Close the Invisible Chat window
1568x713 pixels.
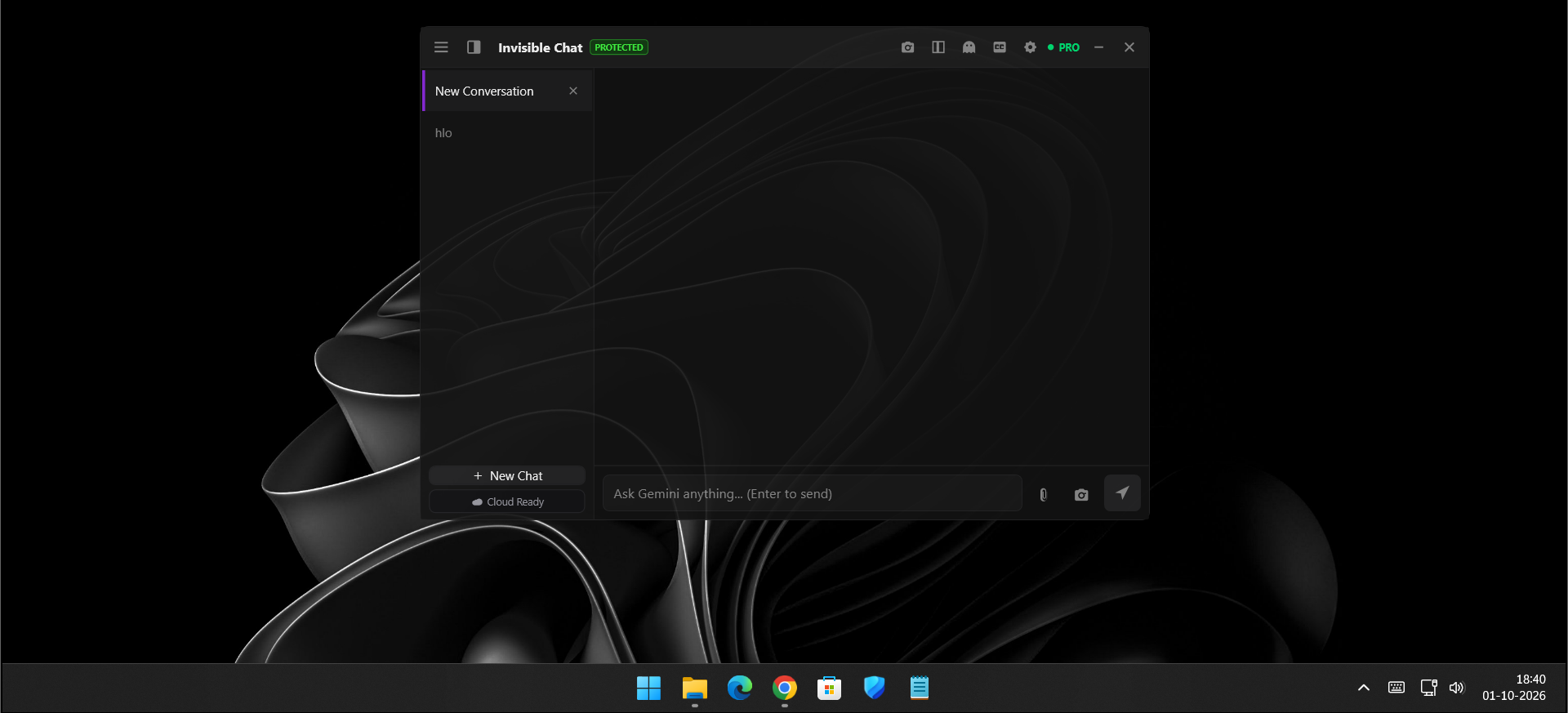(x=1129, y=47)
